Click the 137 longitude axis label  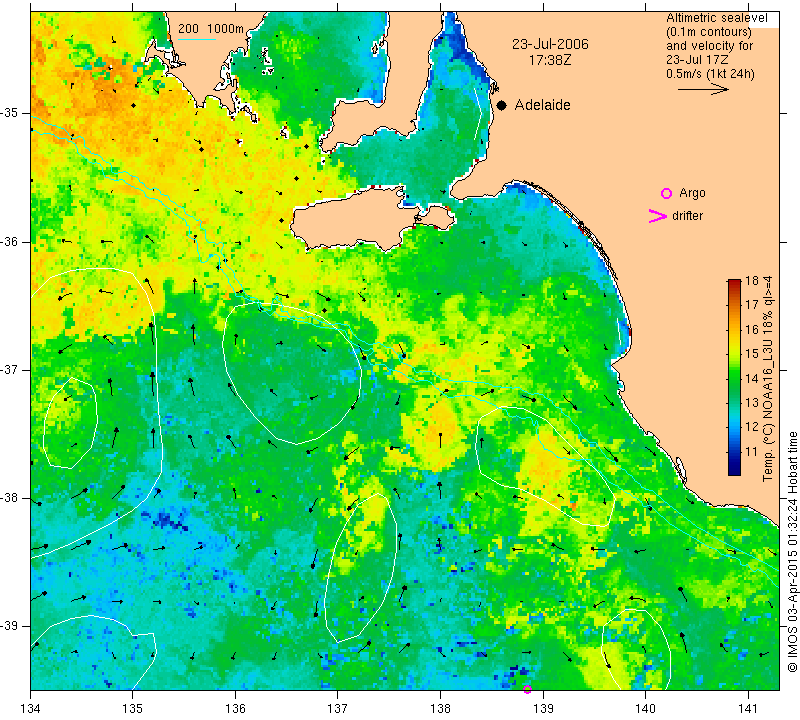338,709
